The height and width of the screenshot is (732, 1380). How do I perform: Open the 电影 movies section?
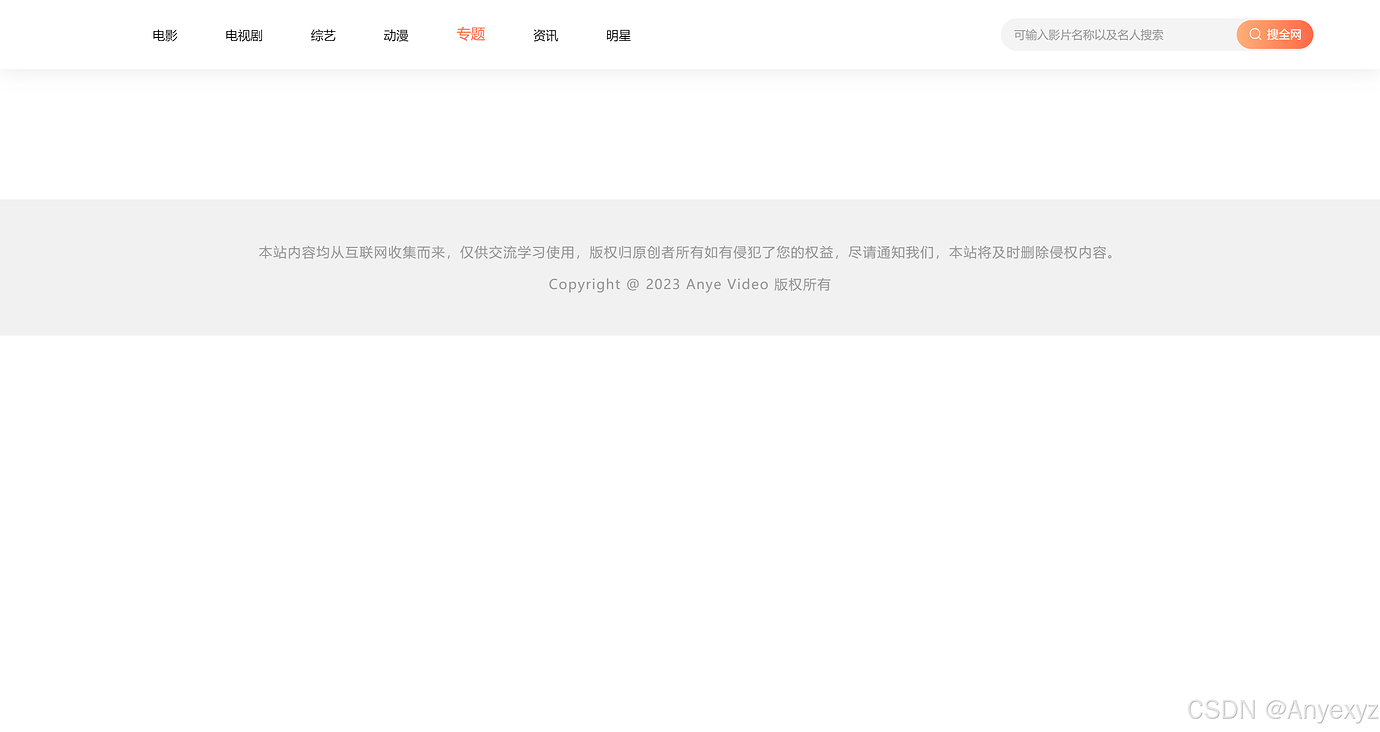pos(164,35)
